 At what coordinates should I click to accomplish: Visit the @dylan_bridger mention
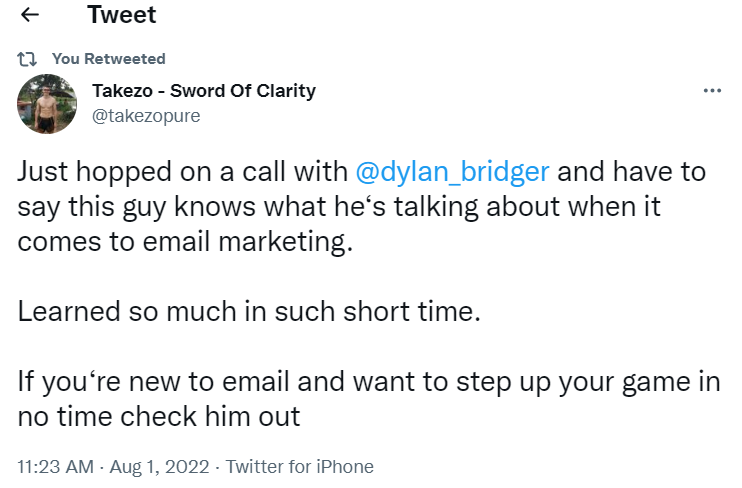(x=452, y=171)
